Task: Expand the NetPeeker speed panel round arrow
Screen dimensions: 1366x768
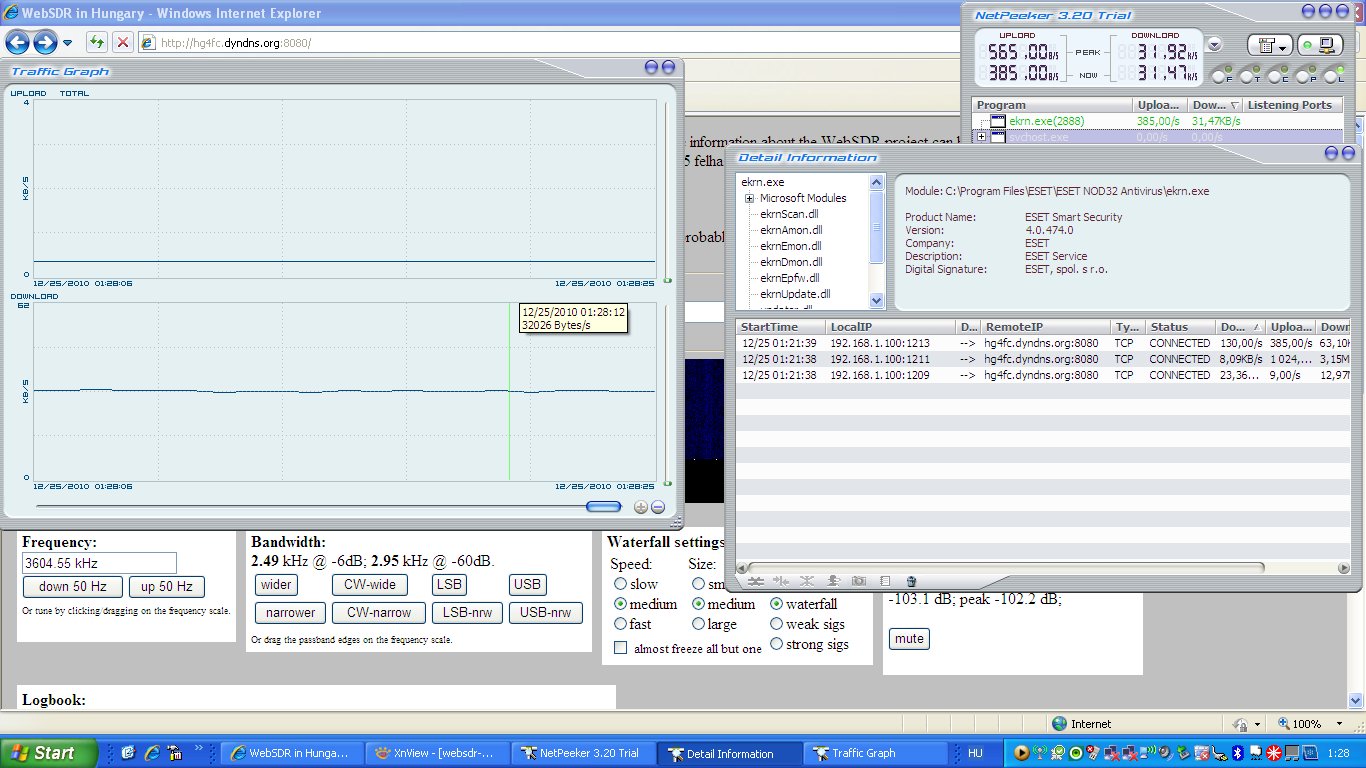Action: [x=1214, y=44]
